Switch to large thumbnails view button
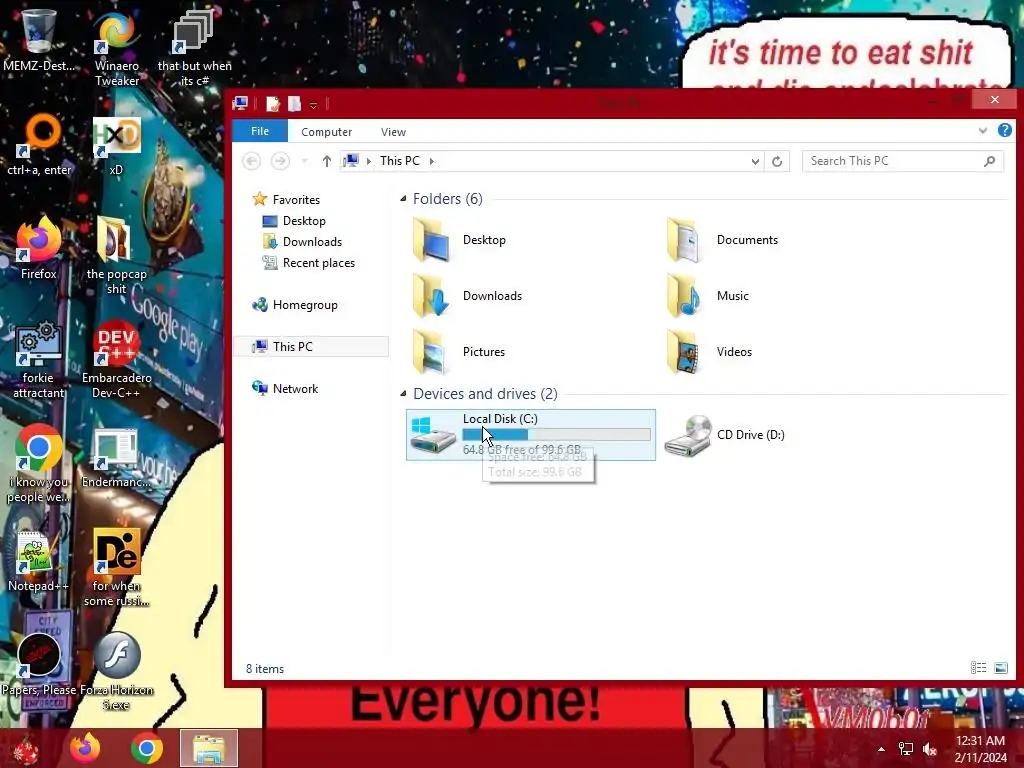1024x768 pixels. coord(1000,667)
